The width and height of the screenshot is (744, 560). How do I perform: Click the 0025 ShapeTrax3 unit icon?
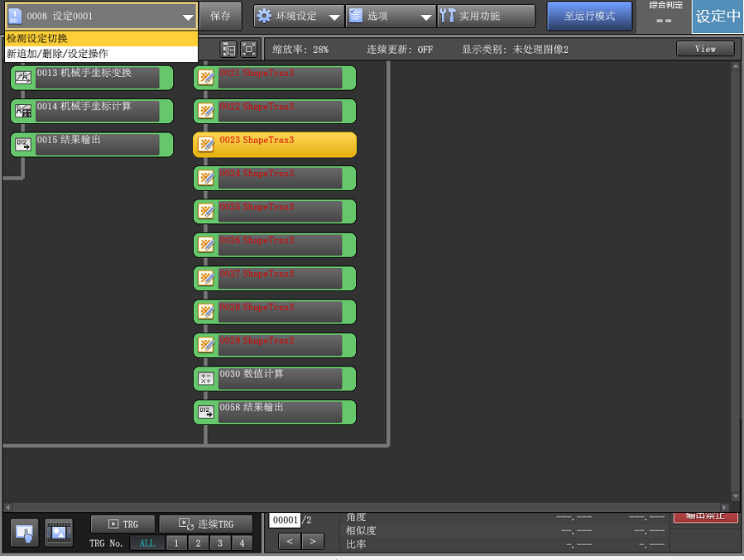click(206, 211)
